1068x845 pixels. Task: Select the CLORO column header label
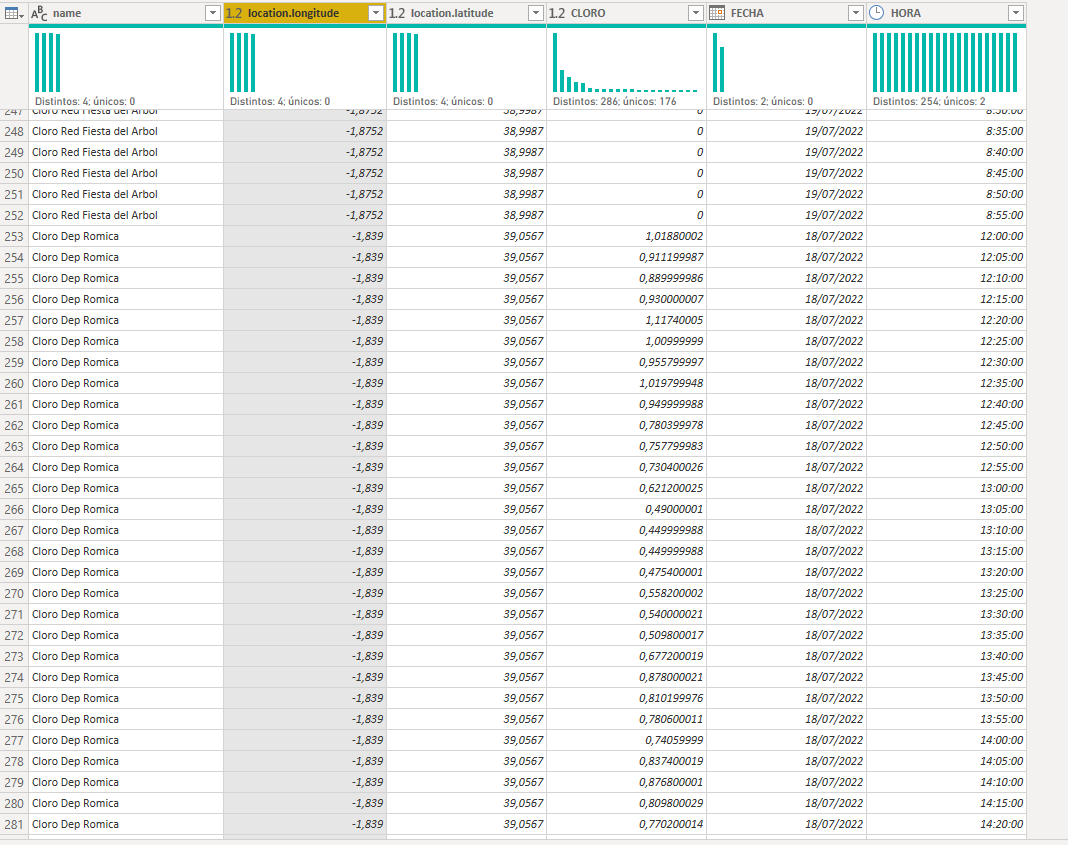[x=588, y=13]
